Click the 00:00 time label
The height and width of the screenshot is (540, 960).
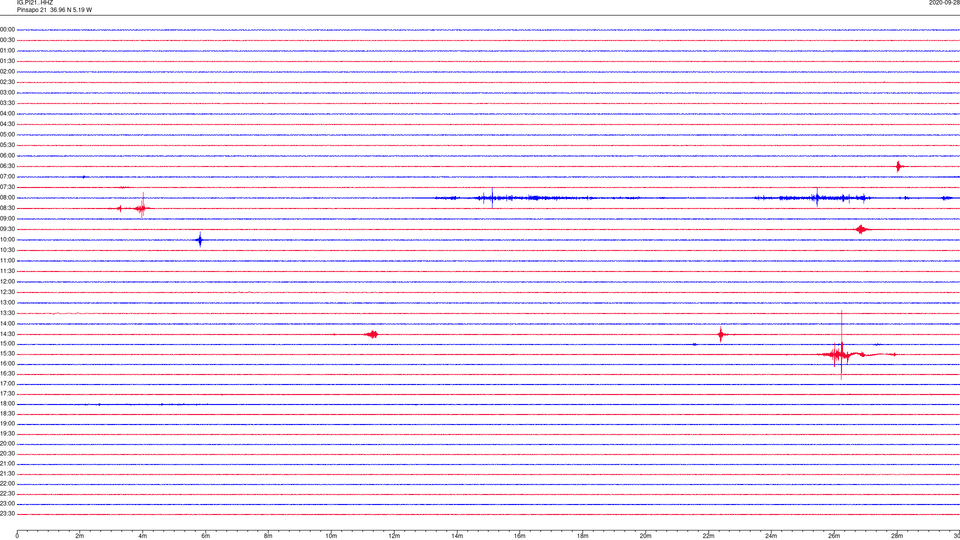pos(7,29)
